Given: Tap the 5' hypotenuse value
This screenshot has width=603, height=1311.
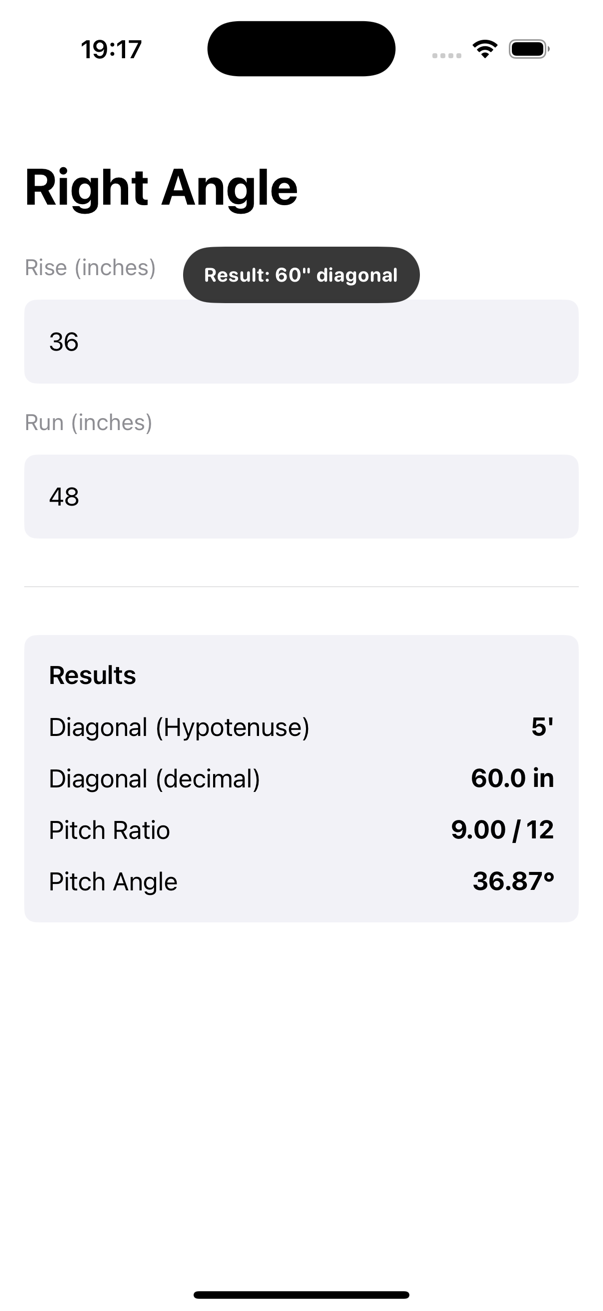Looking at the screenshot, I should (542, 728).
